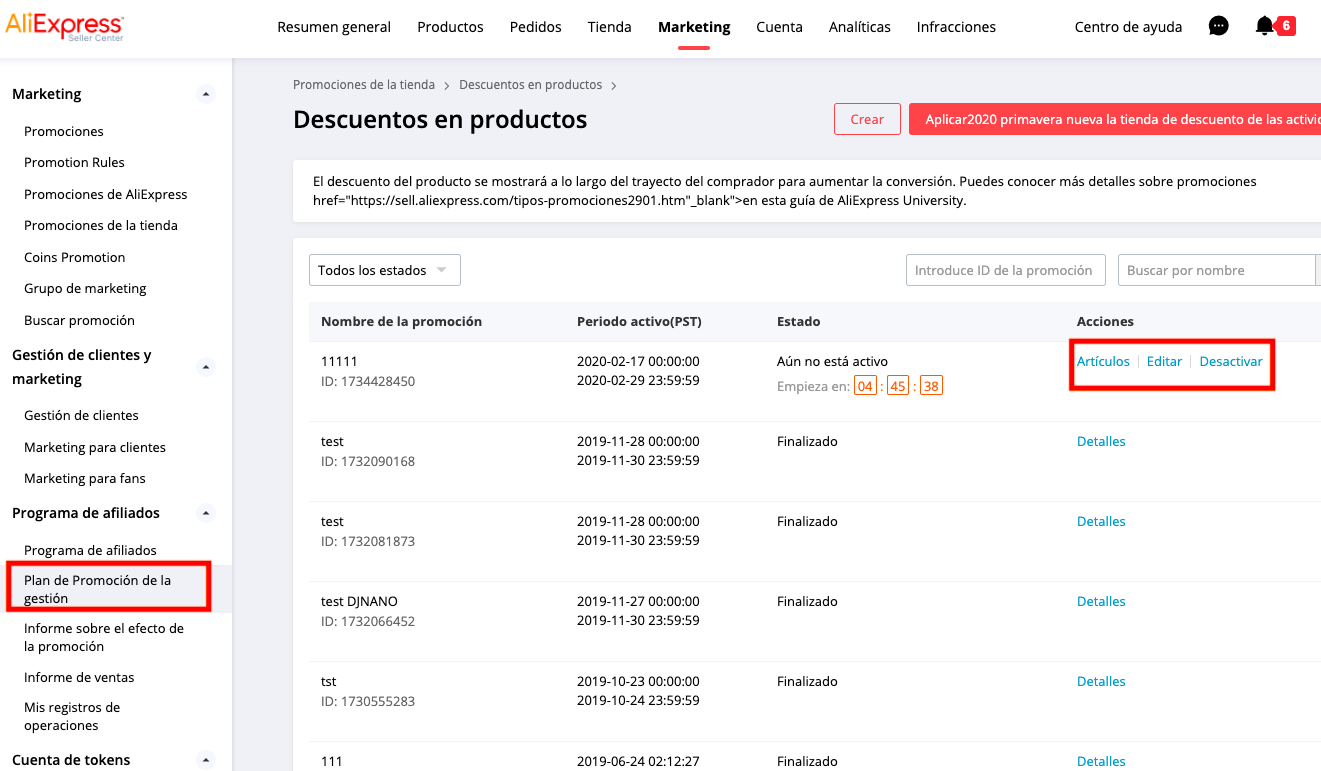Open Plan de Promoción de la gestión
This screenshot has height=771, width=1321.
[98, 589]
